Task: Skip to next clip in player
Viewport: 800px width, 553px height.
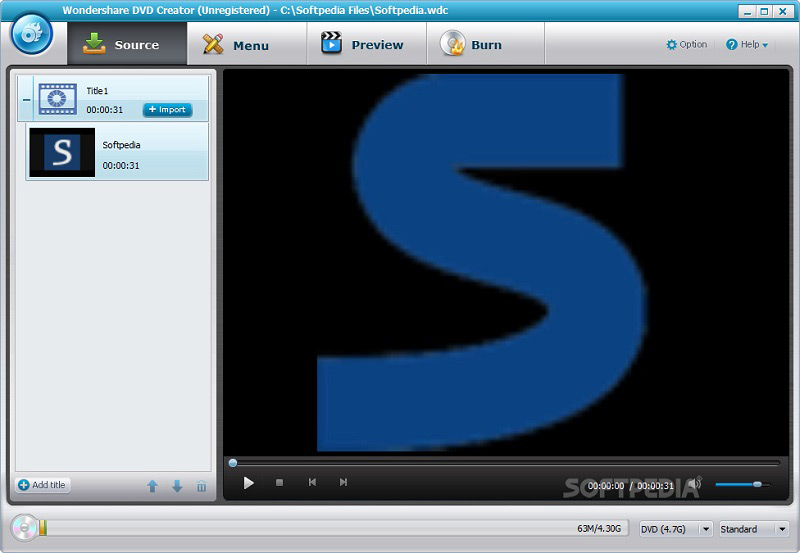Action: [343, 483]
